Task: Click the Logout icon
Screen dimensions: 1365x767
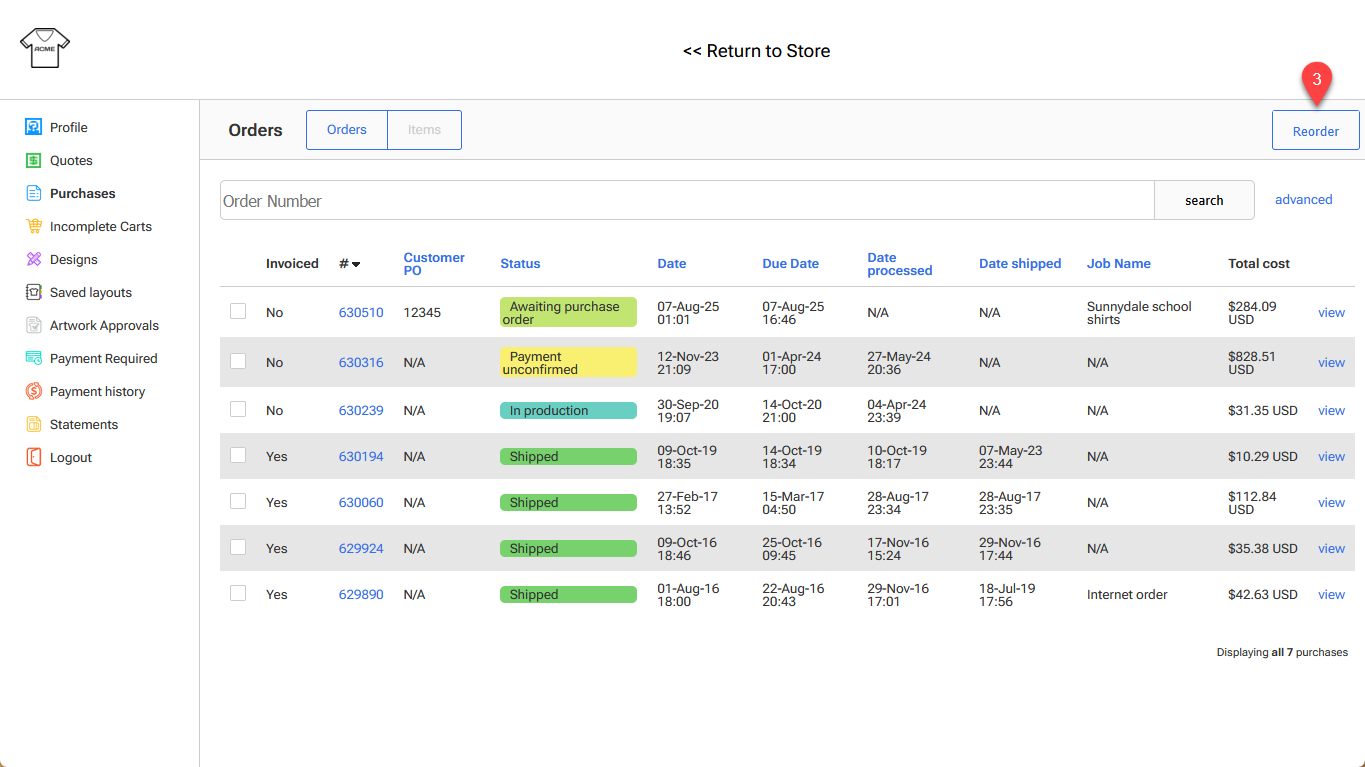Action: click(x=33, y=457)
